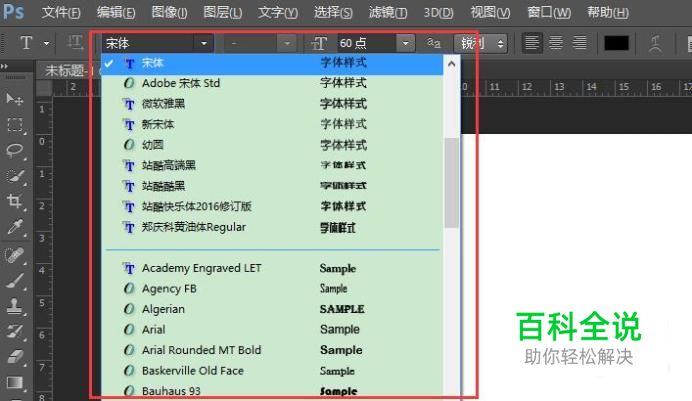
Task: Open the Create Warped Text option
Action: [655, 43]
